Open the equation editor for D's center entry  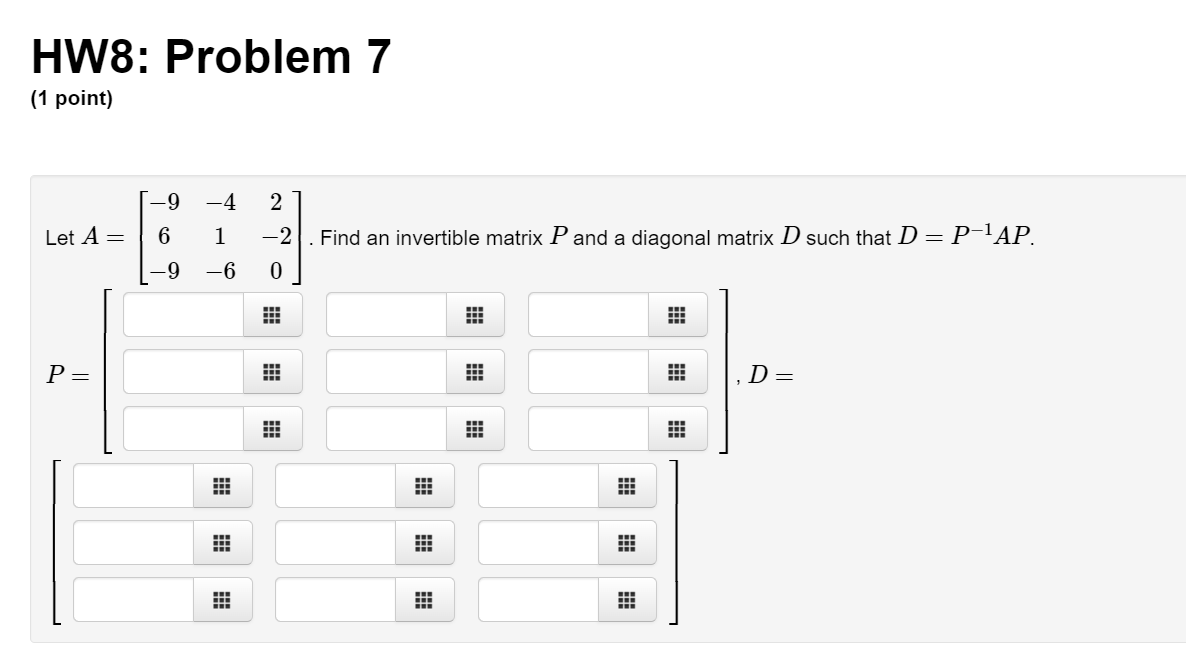point(423,544)
